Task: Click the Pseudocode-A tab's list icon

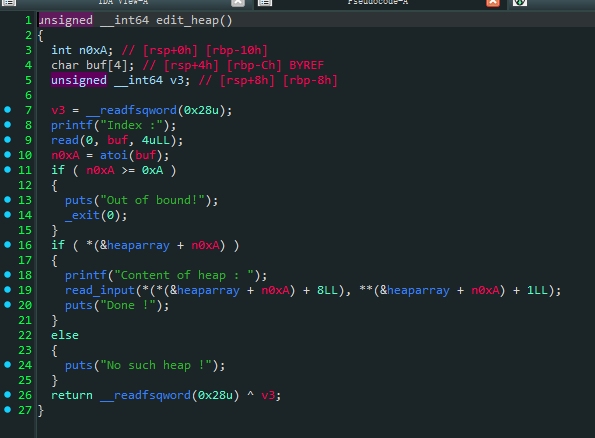Action: pos(265,3)
